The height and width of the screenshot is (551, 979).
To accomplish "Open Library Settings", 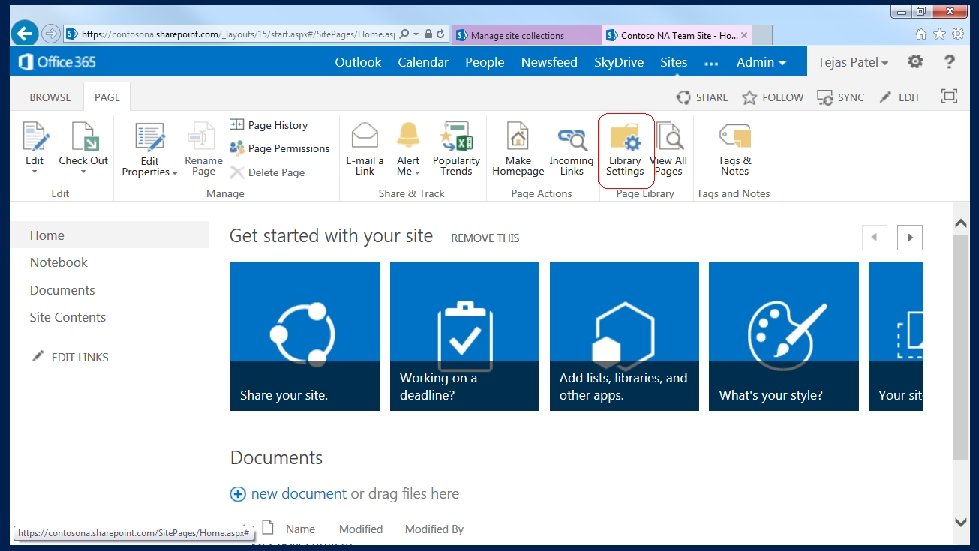I will coord(625,150).
